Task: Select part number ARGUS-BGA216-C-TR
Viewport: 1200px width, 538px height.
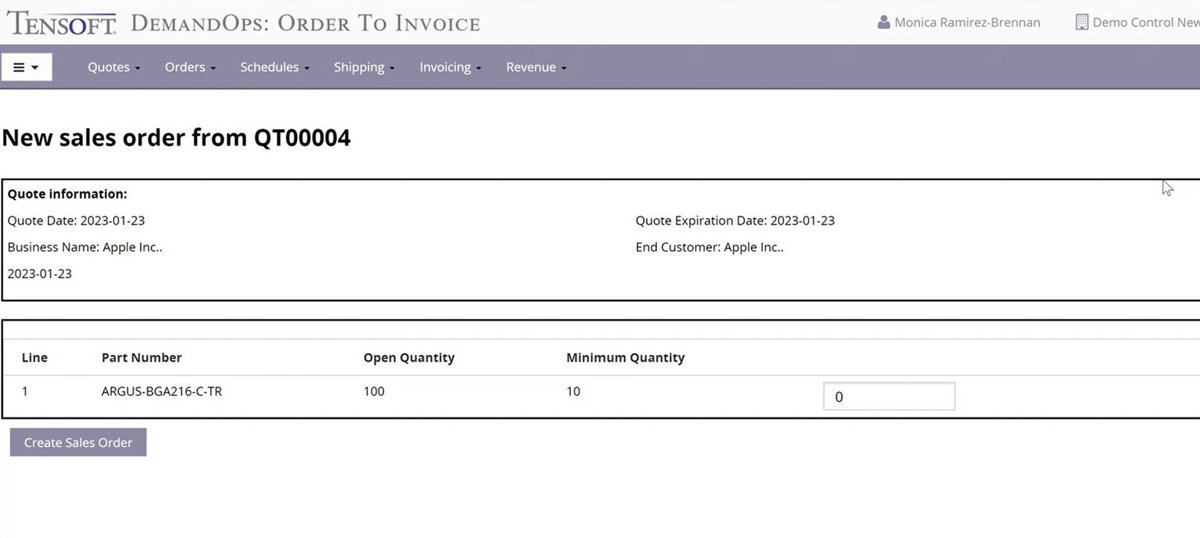Action: [x=162, y=391]
